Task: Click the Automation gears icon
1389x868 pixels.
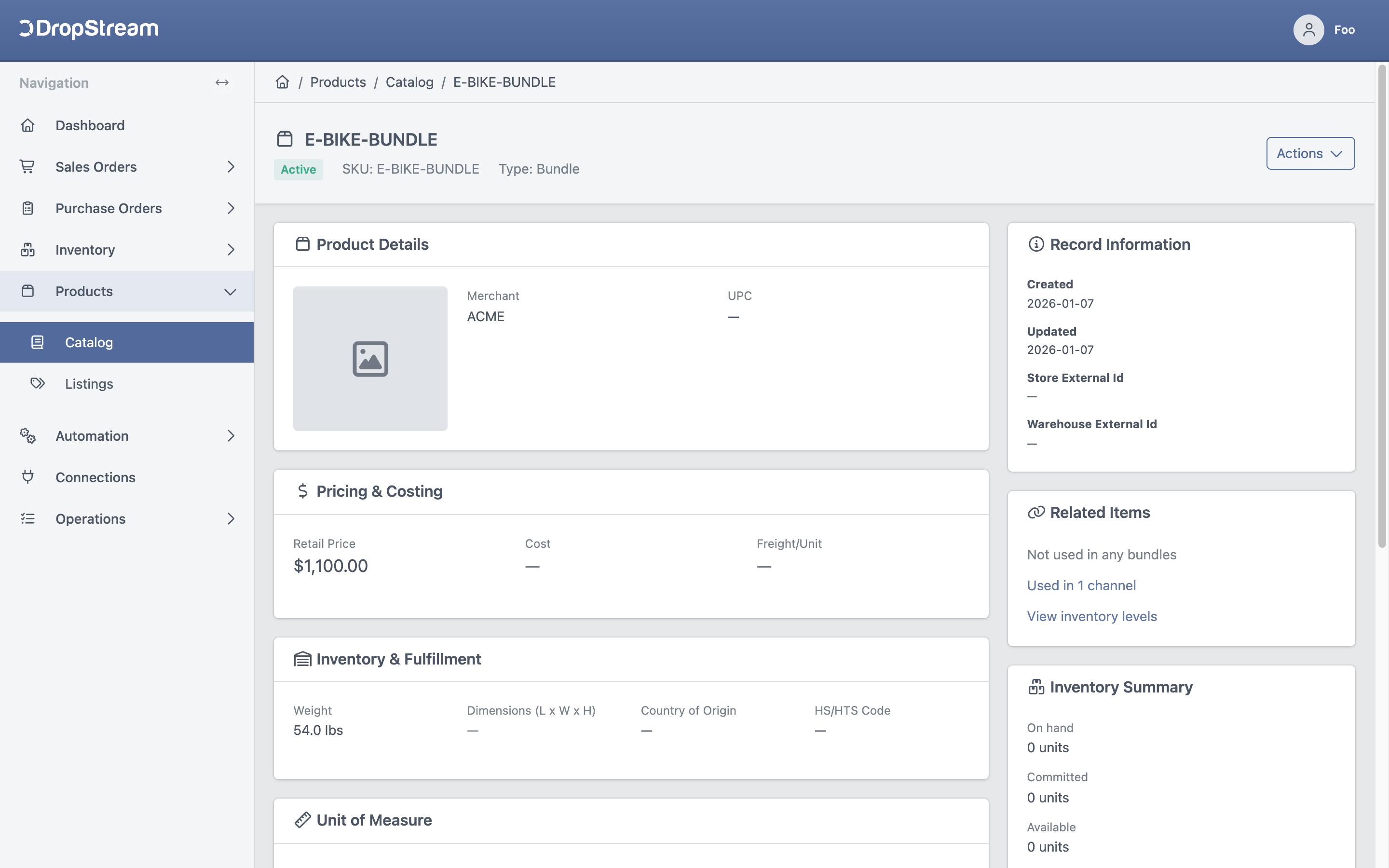Action: coord(27,436)
